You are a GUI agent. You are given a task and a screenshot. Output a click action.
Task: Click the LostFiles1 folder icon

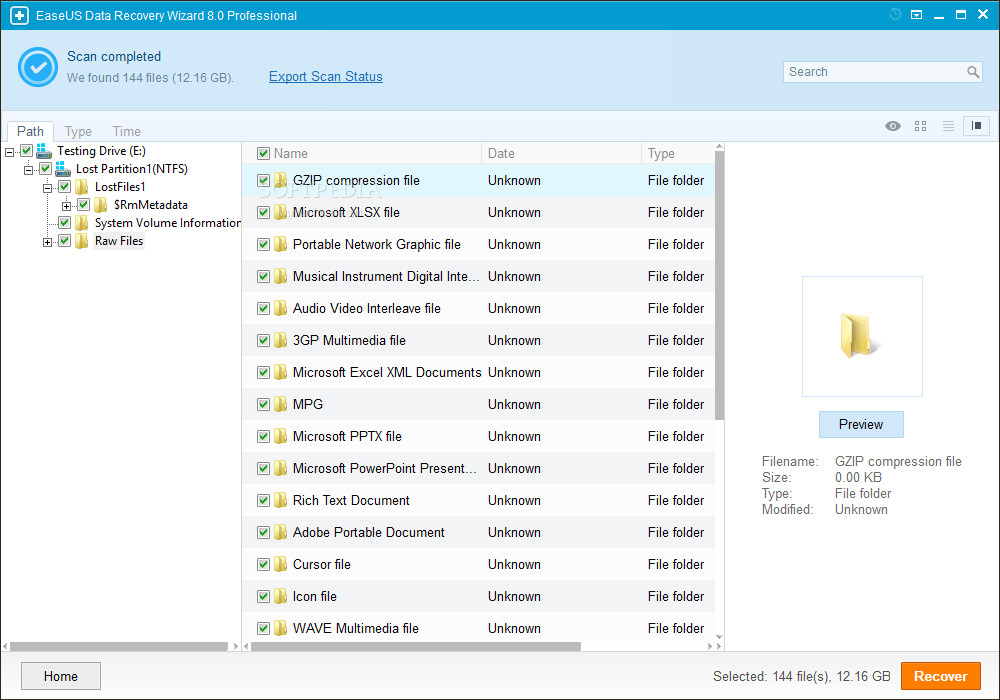click(81, 187)
